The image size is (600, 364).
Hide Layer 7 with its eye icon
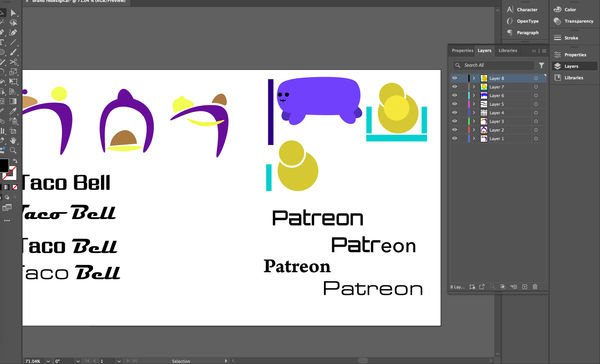455,87
